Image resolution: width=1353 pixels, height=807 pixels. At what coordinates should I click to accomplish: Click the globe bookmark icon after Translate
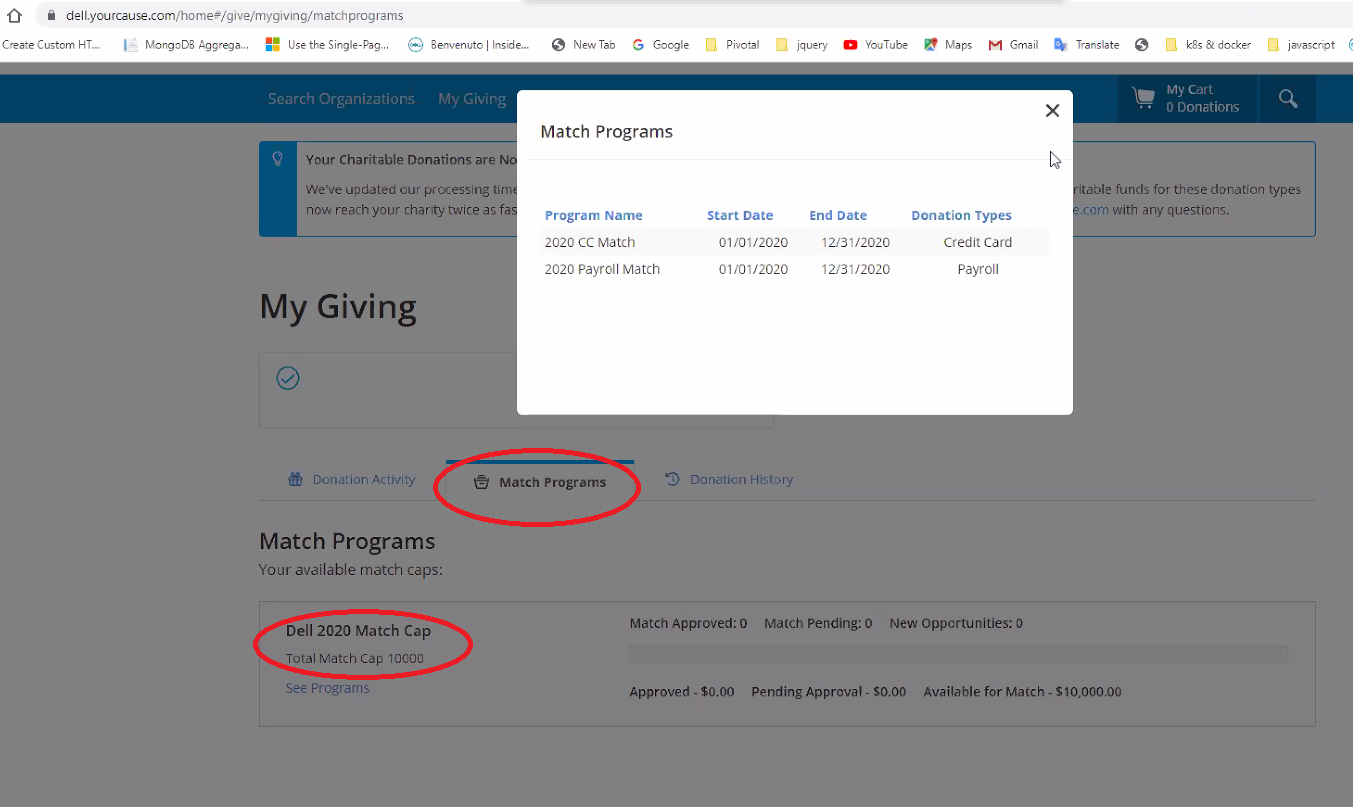click(1141, 44)
